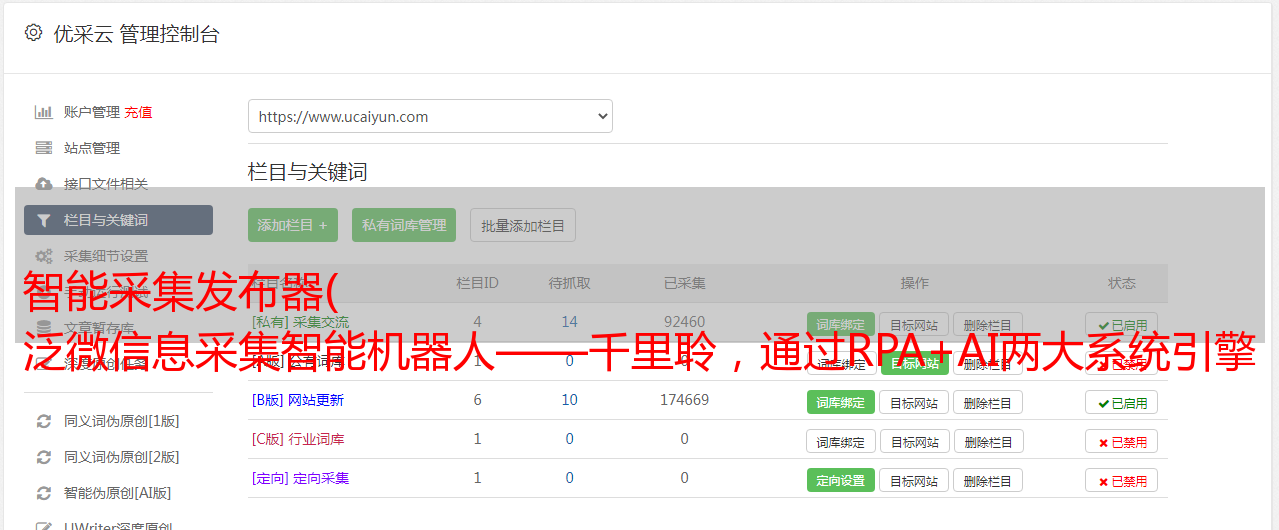Click the red 充值 link
Image resolution: width=1279 pixels, height=530 pixels.
point(139,112)
